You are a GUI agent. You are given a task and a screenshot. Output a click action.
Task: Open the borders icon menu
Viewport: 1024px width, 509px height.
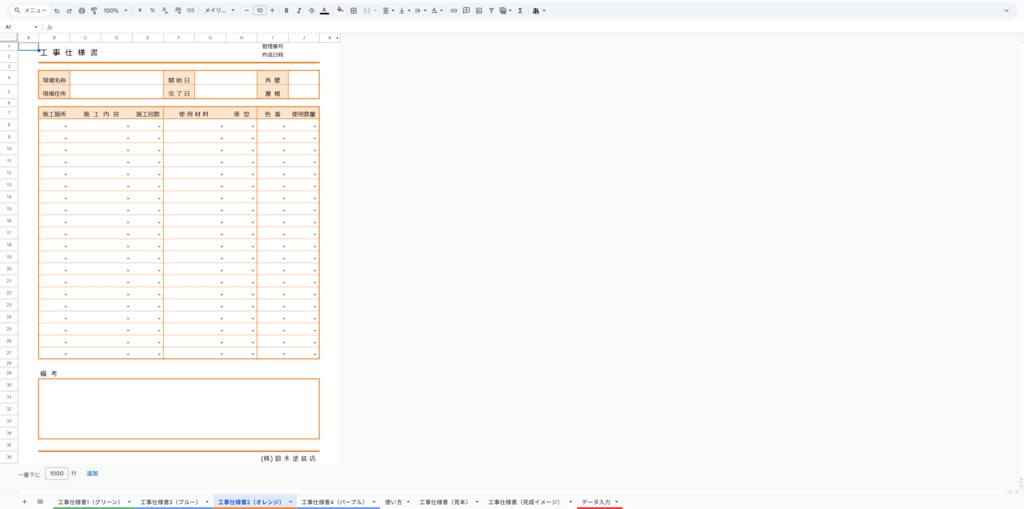[353, 10]
